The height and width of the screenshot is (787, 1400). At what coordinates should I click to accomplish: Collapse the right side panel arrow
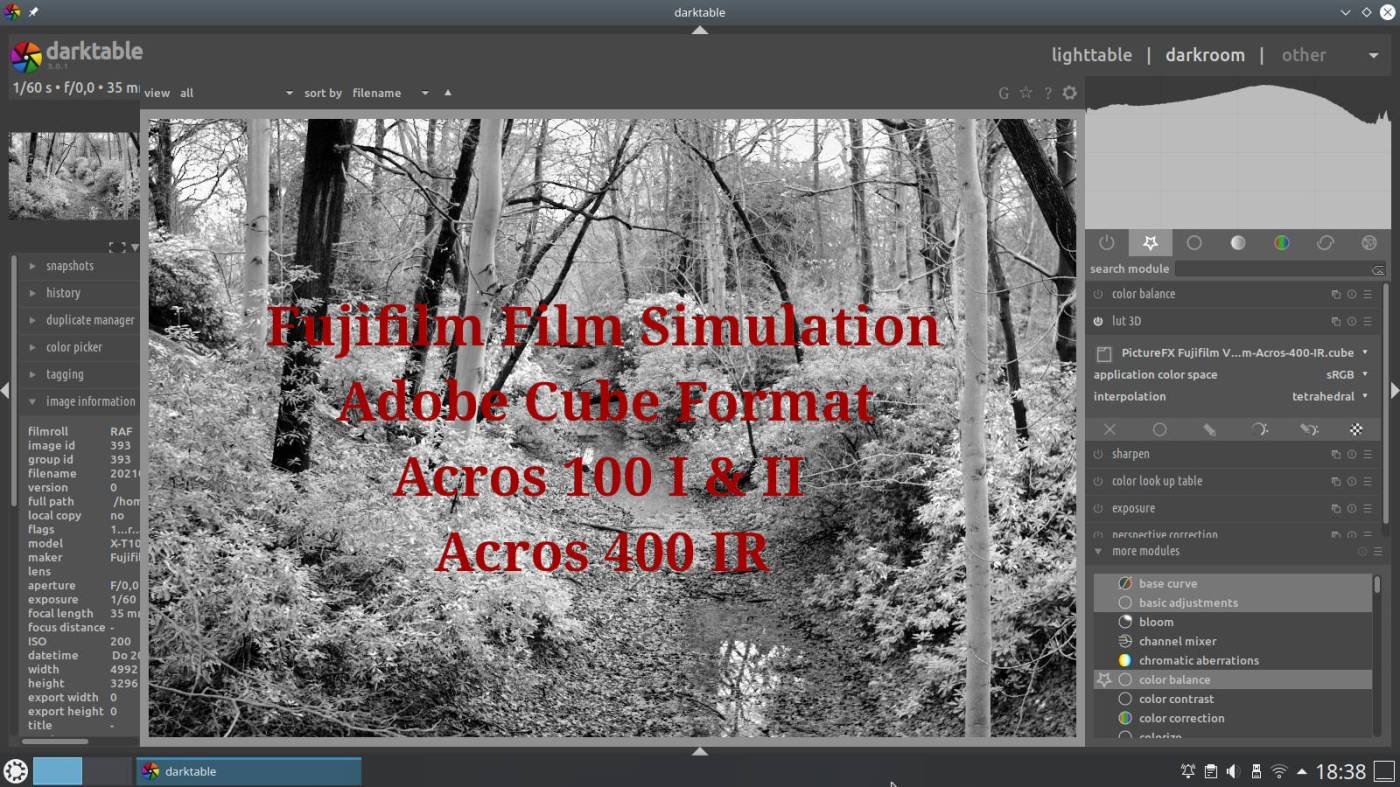(x=1395, y=391)
